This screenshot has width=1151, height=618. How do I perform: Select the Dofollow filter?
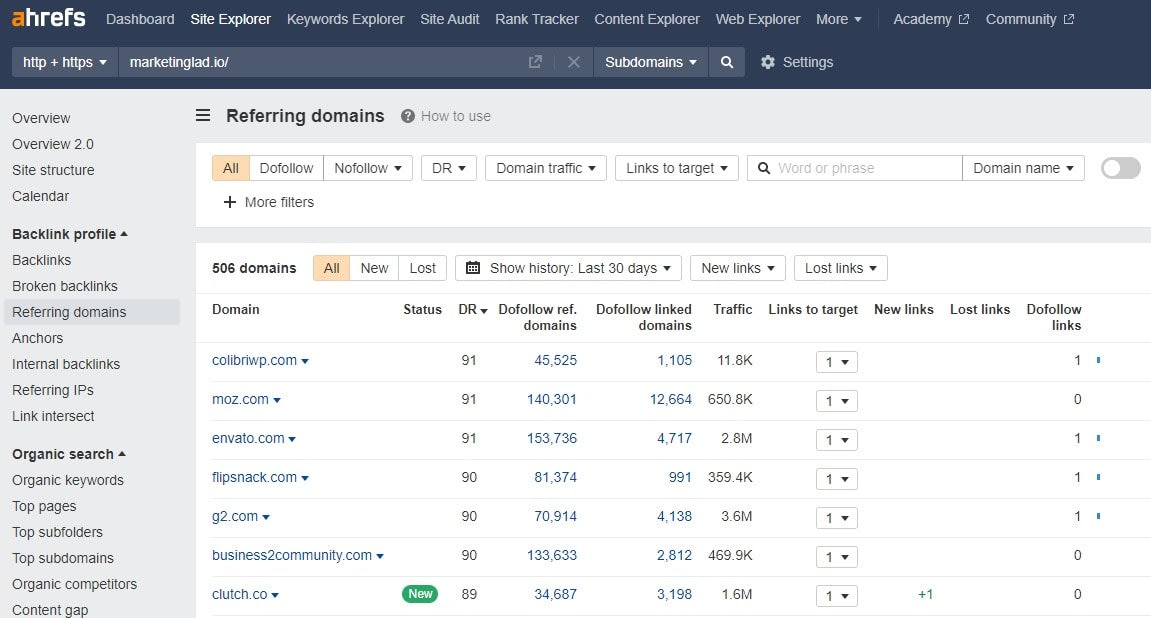(286, 168)
